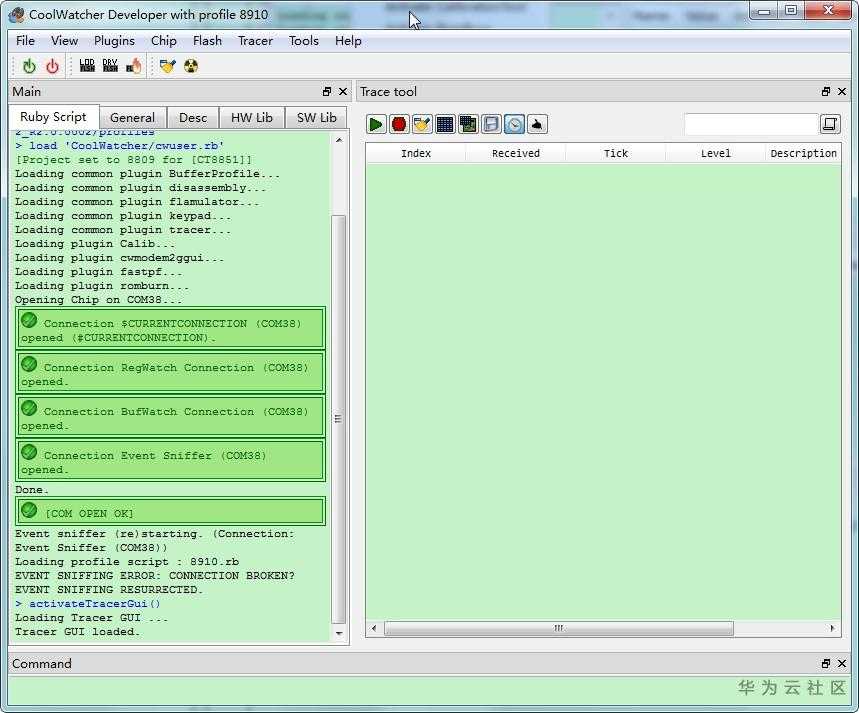859x713 pixels.
Task: Switch to the HW Lib tab
Action: [251, 117]
